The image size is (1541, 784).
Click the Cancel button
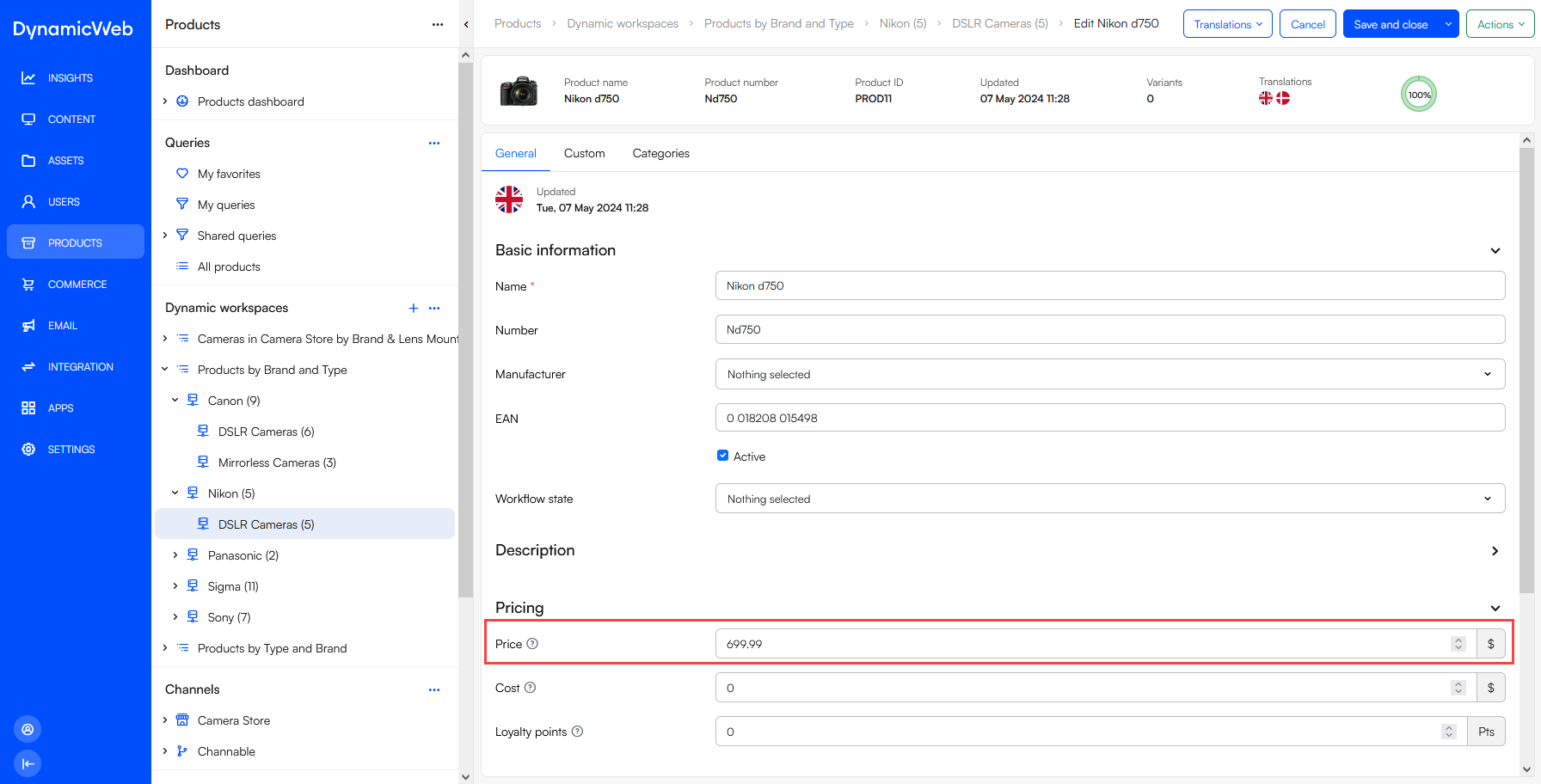(x=1308, y=24)
